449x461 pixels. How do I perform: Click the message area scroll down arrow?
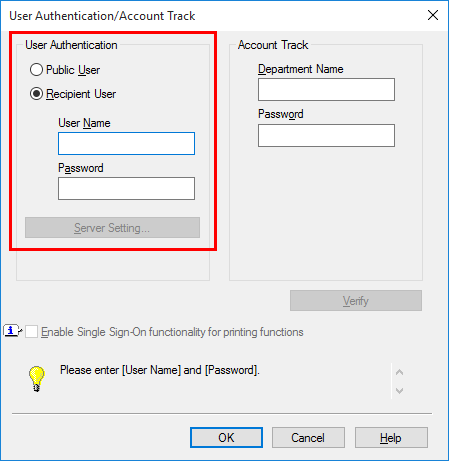tap(399, 390)
